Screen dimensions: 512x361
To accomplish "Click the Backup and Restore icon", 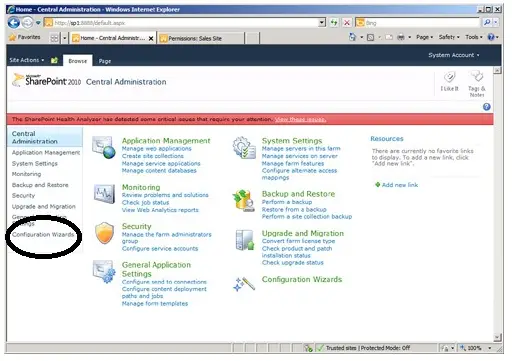I will click(x=244, y=200).
